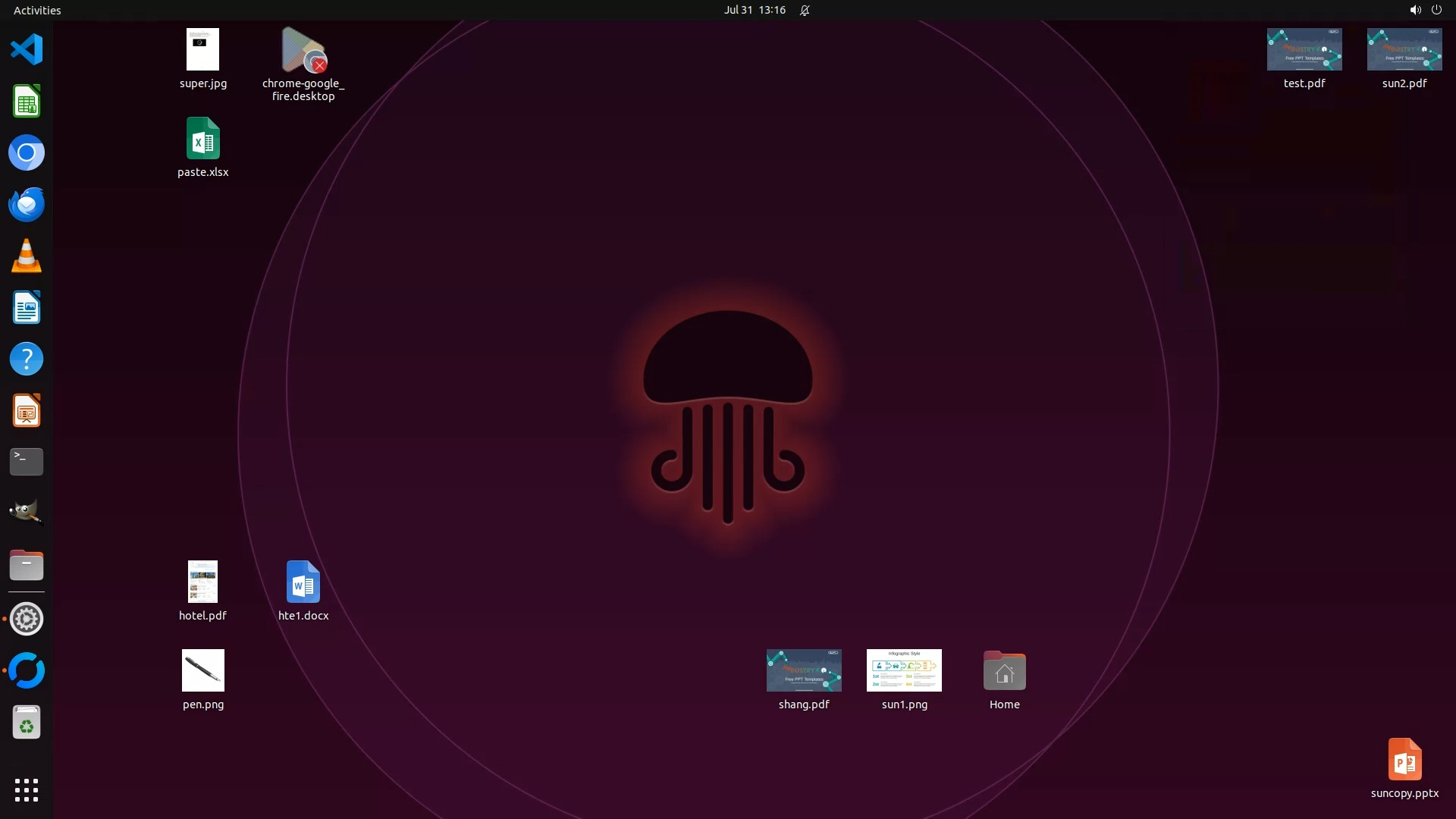Select the paste.xlsx desktop file
The image size is (1456, 819).
click(202, 139)
